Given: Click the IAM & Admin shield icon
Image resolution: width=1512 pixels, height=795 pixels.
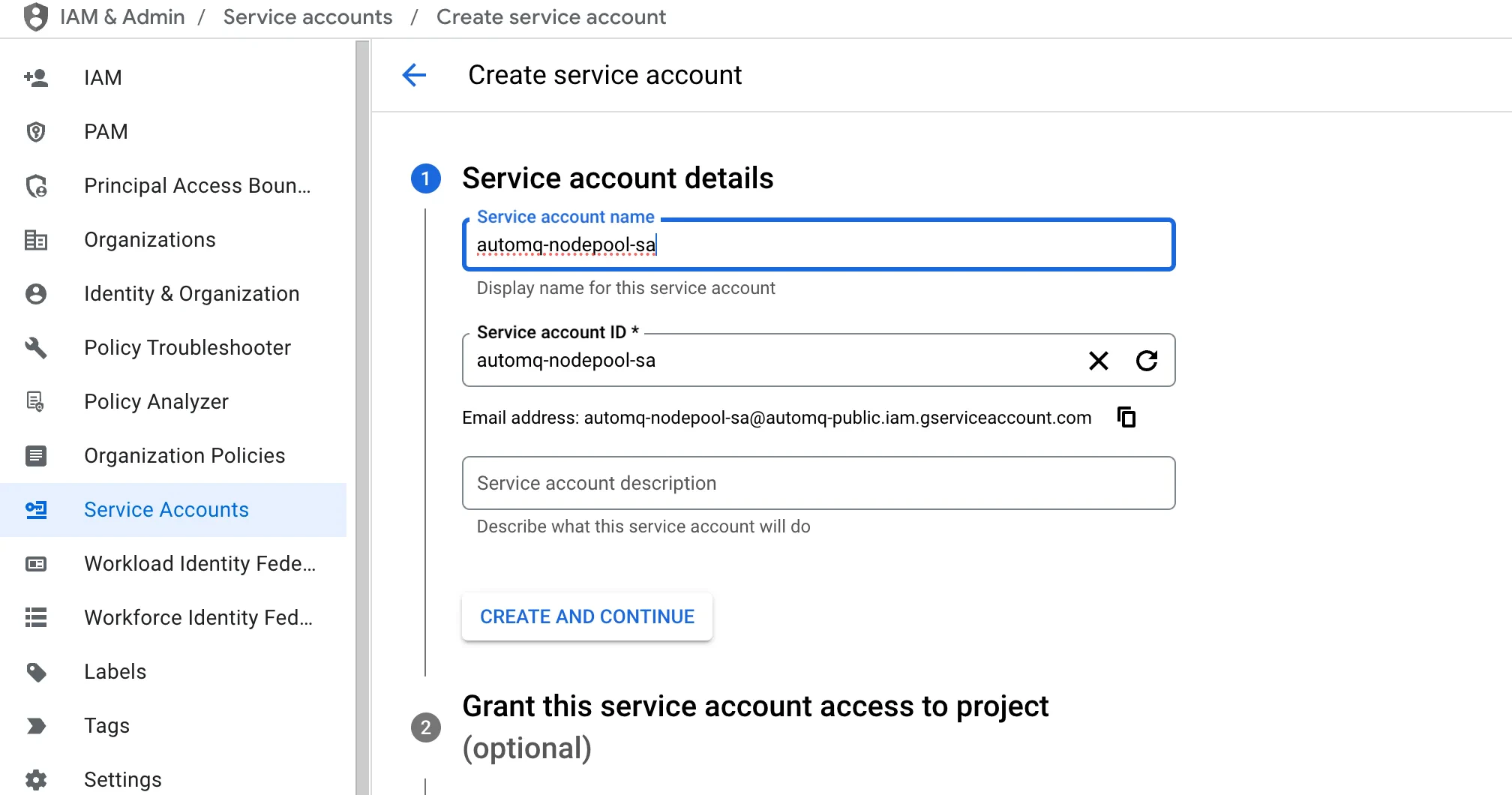Looking at the screenshot, I should (35, 17).
